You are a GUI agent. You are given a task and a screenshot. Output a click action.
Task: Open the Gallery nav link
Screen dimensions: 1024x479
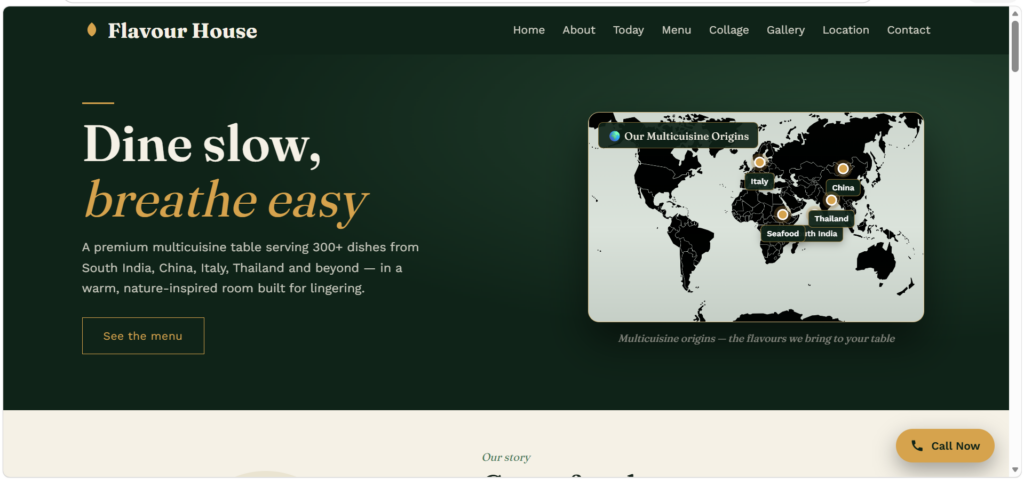[x=786, y=30]
